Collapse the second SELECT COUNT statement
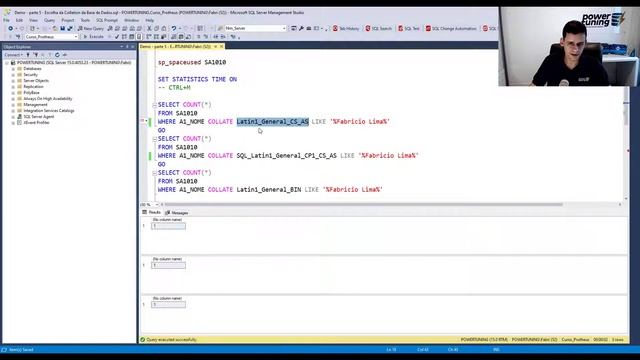 tap(155, 139)
